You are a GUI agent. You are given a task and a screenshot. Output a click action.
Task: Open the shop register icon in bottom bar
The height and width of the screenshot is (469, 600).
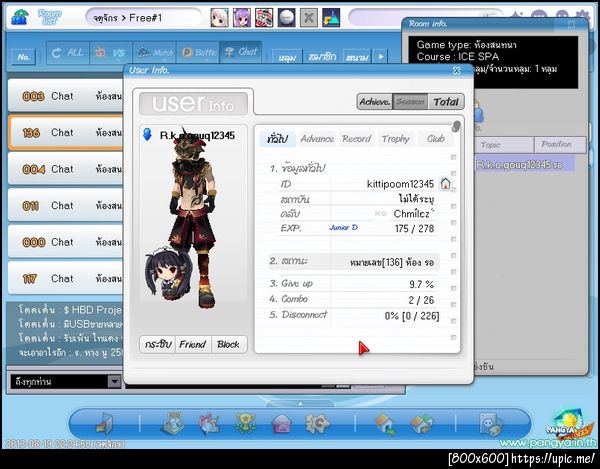tap(173, 423)
